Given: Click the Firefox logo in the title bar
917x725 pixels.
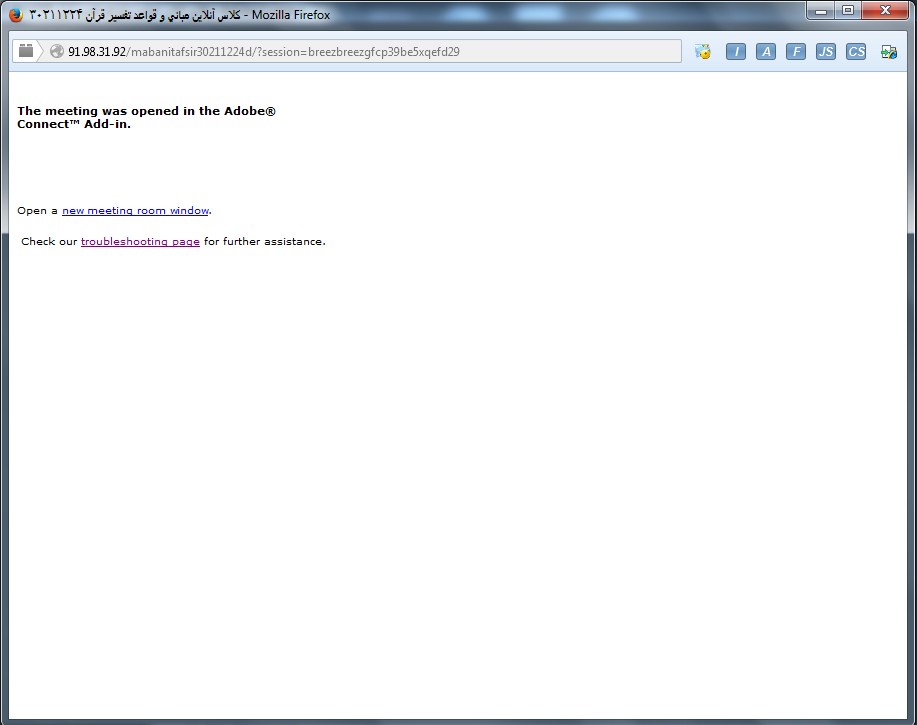Looking at the screenshot, I should pyautogui.click(x=16, y=15).
